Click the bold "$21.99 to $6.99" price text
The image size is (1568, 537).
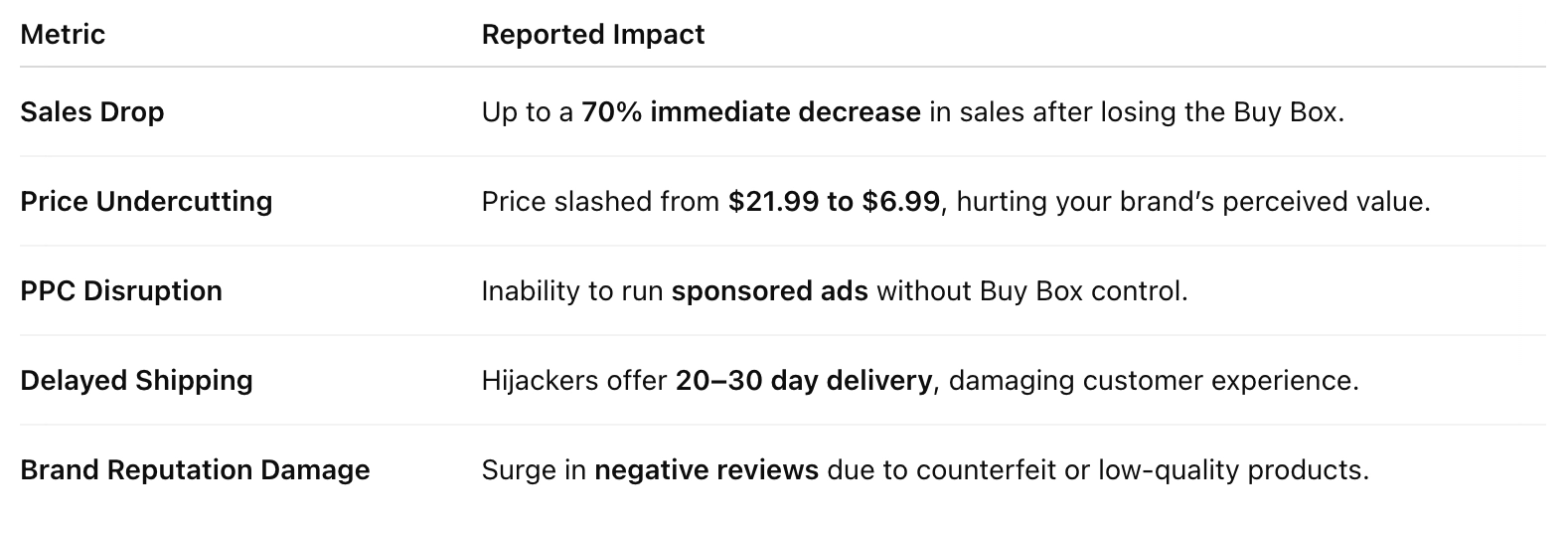[833, 202]
